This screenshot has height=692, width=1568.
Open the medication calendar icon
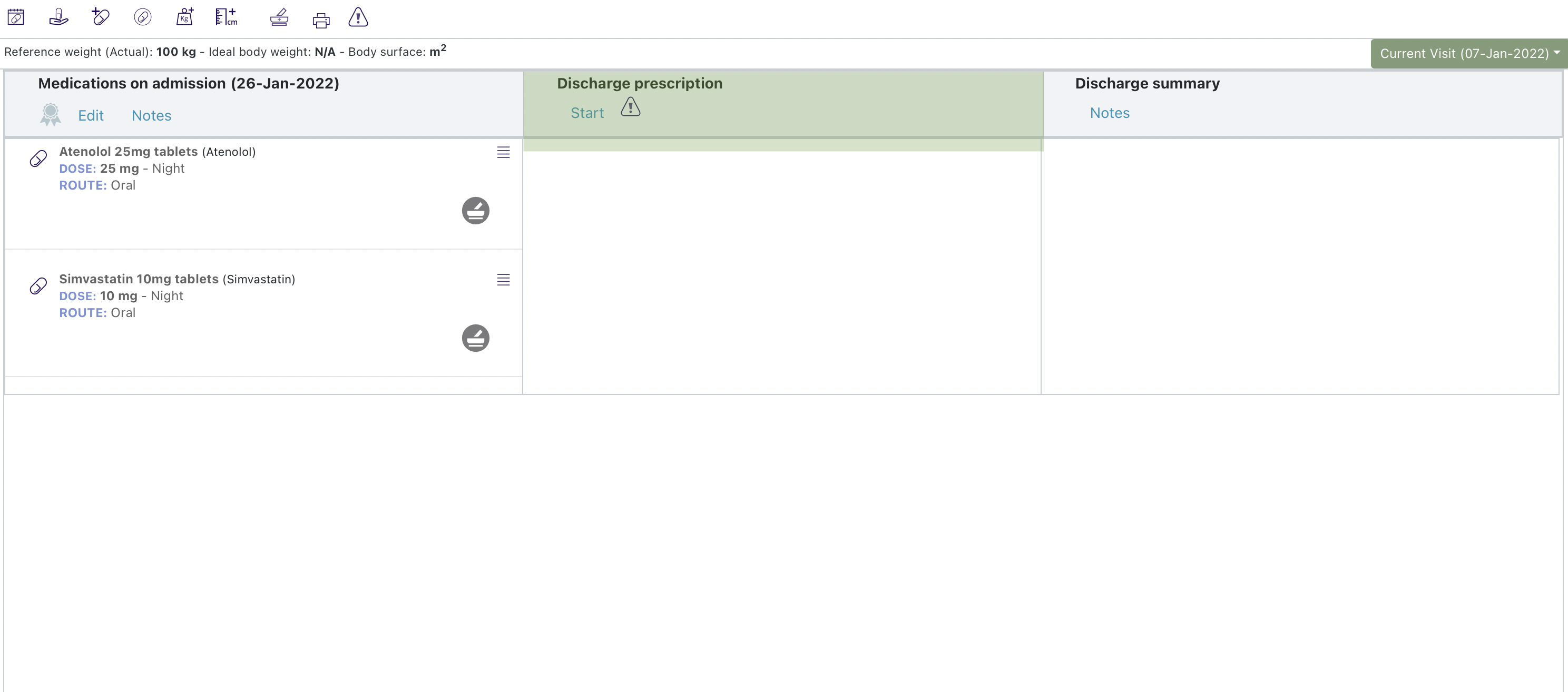tap(16, 17)
